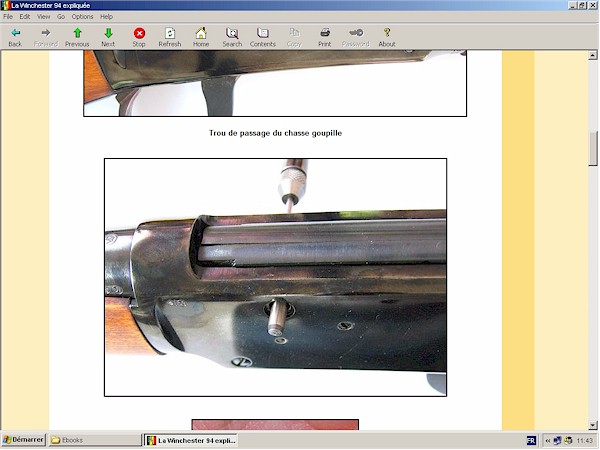This screenshot has height=450, width=600.
Task: Open the Go menu
Action: 61,16
